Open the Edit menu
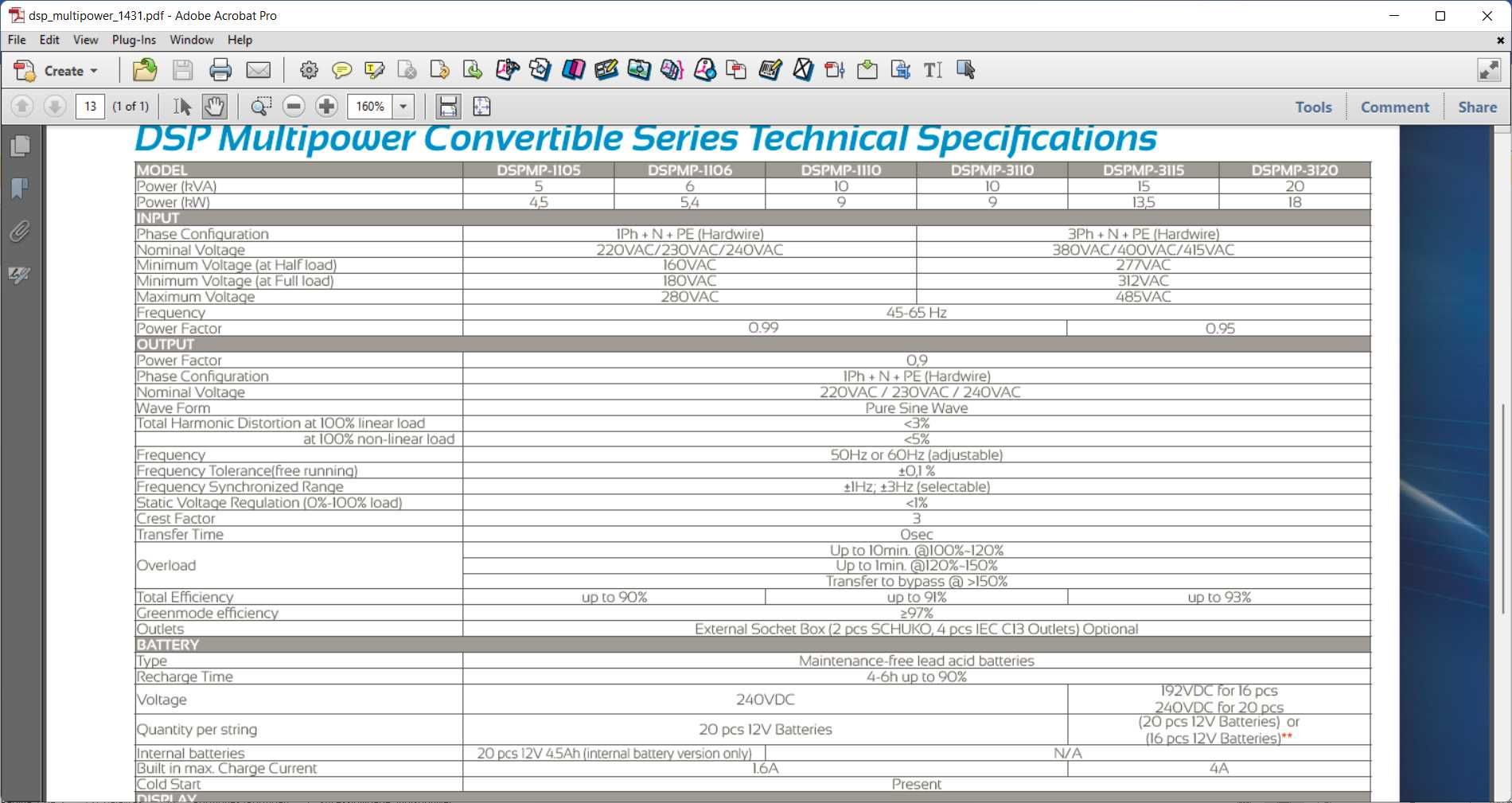1512x803 pixels. pos(49,40)
